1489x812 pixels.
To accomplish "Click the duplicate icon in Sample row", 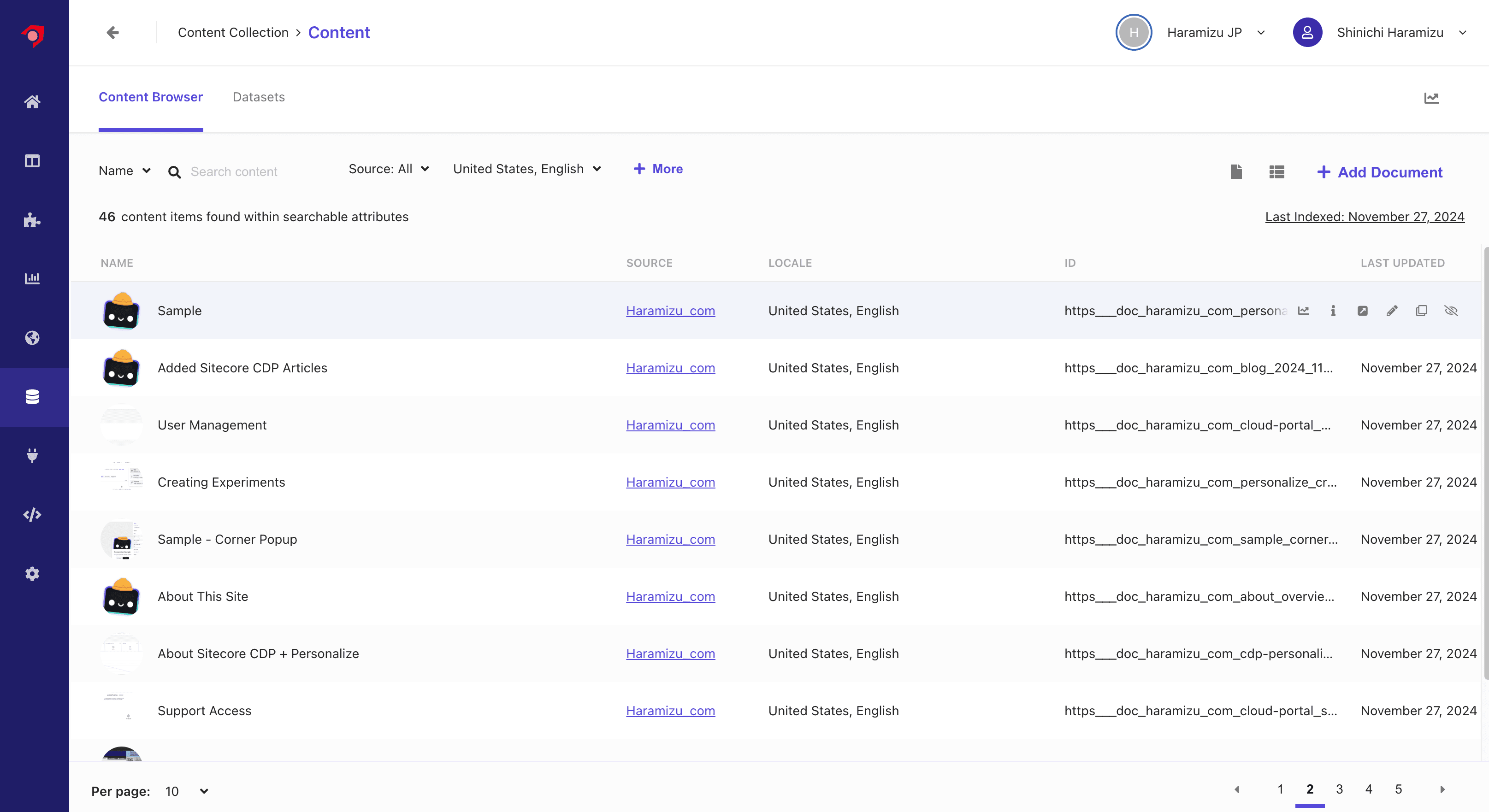I will coord(1421,311).
